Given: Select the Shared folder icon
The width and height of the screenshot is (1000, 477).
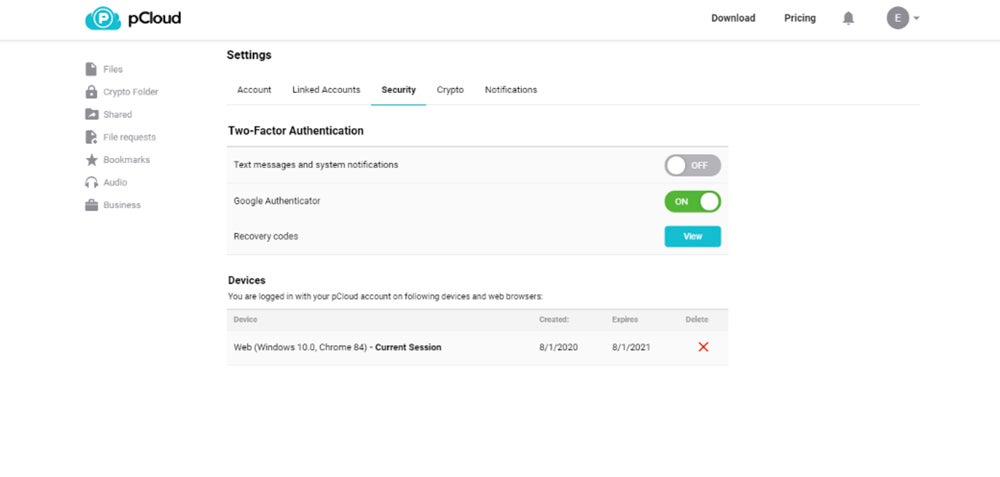Looking at the screenshot, I should [x=92, y=114].
